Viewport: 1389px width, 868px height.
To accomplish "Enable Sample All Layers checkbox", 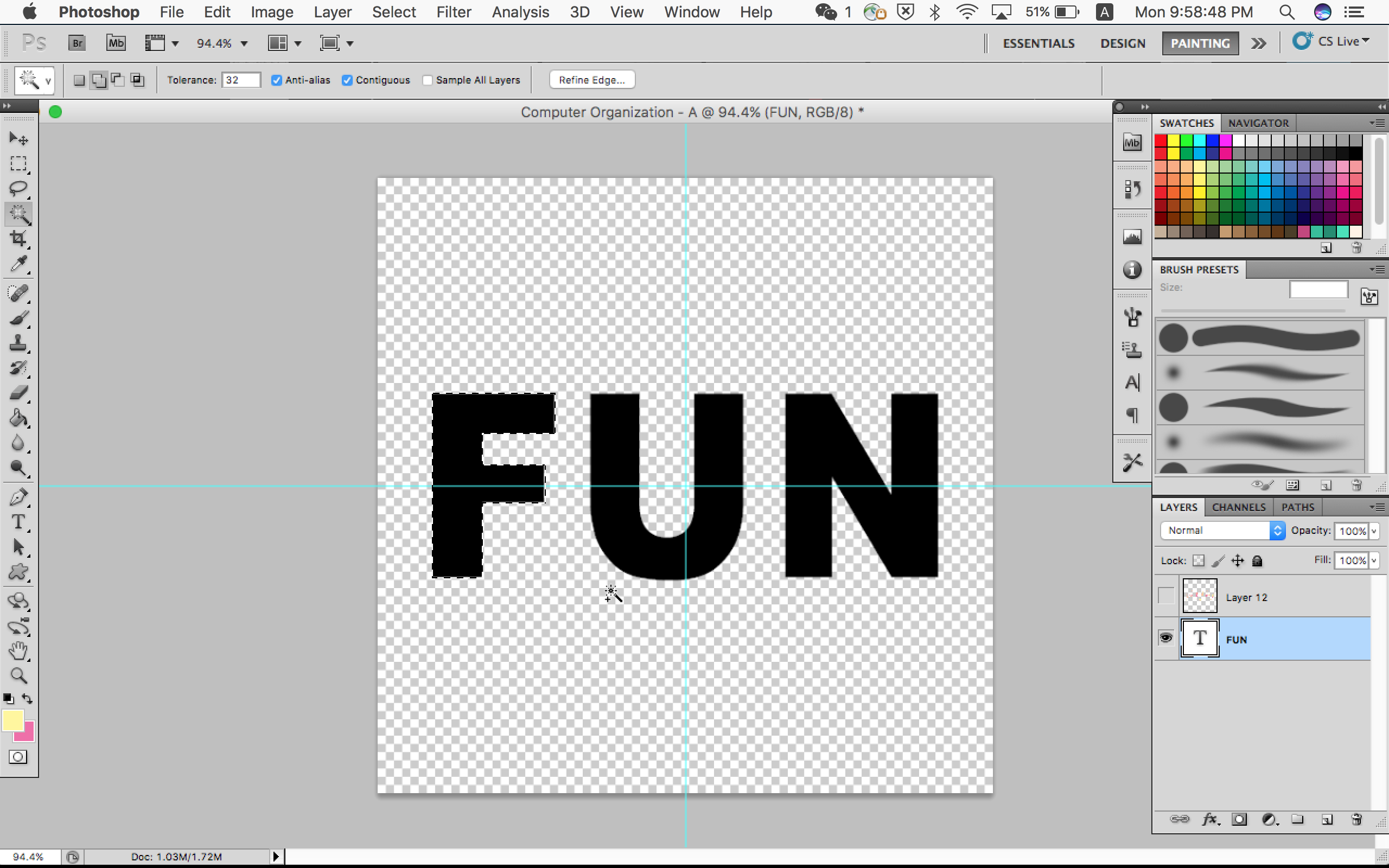I will tap(428, 80).
